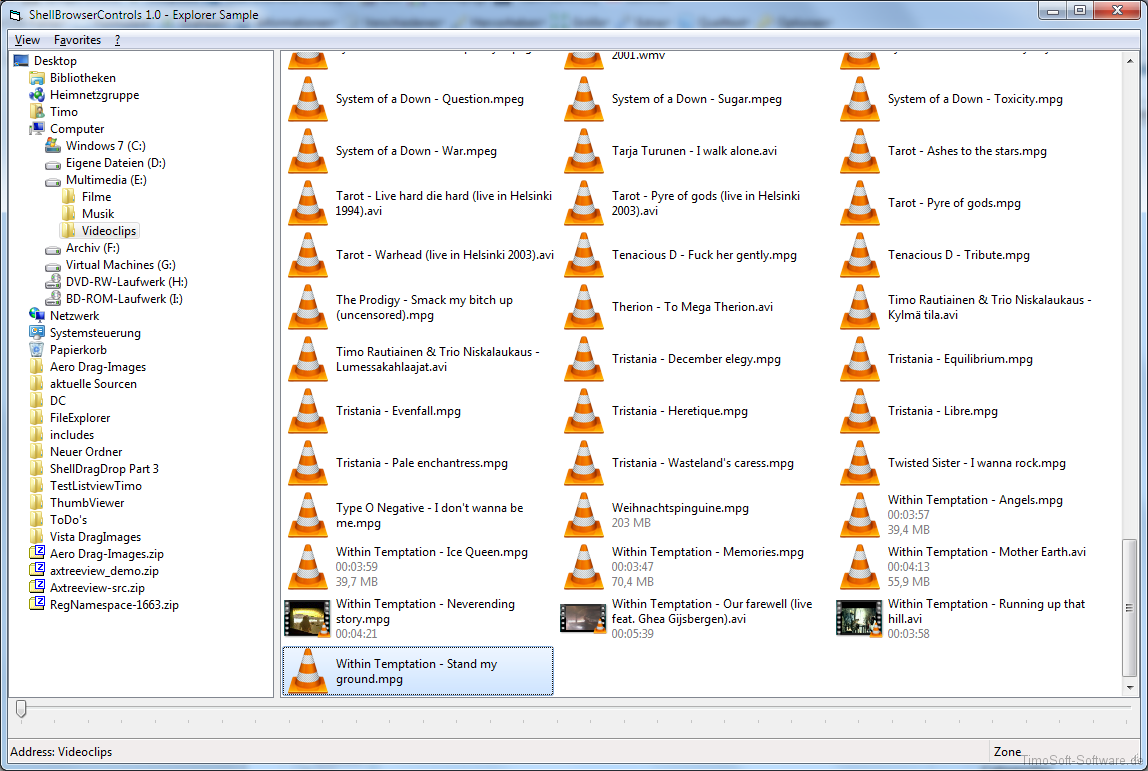Image resolution: width=1148 pixels, height=771 pixels.
Task: Select the Vista DragImages folder
Action: [95, 537]
